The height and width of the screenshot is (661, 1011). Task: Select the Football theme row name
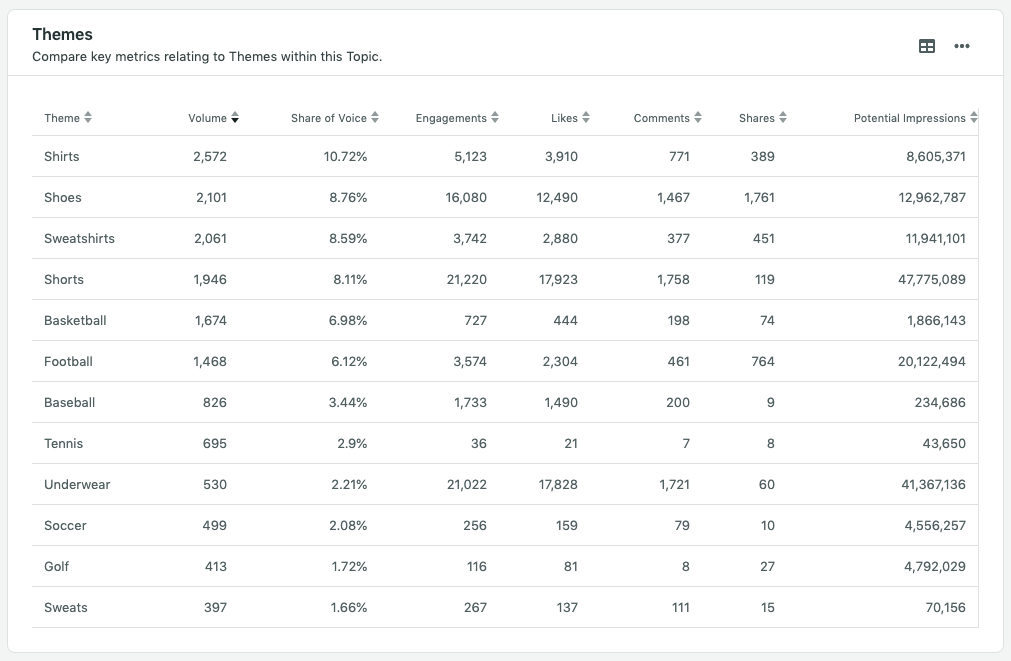click(68, 361)
